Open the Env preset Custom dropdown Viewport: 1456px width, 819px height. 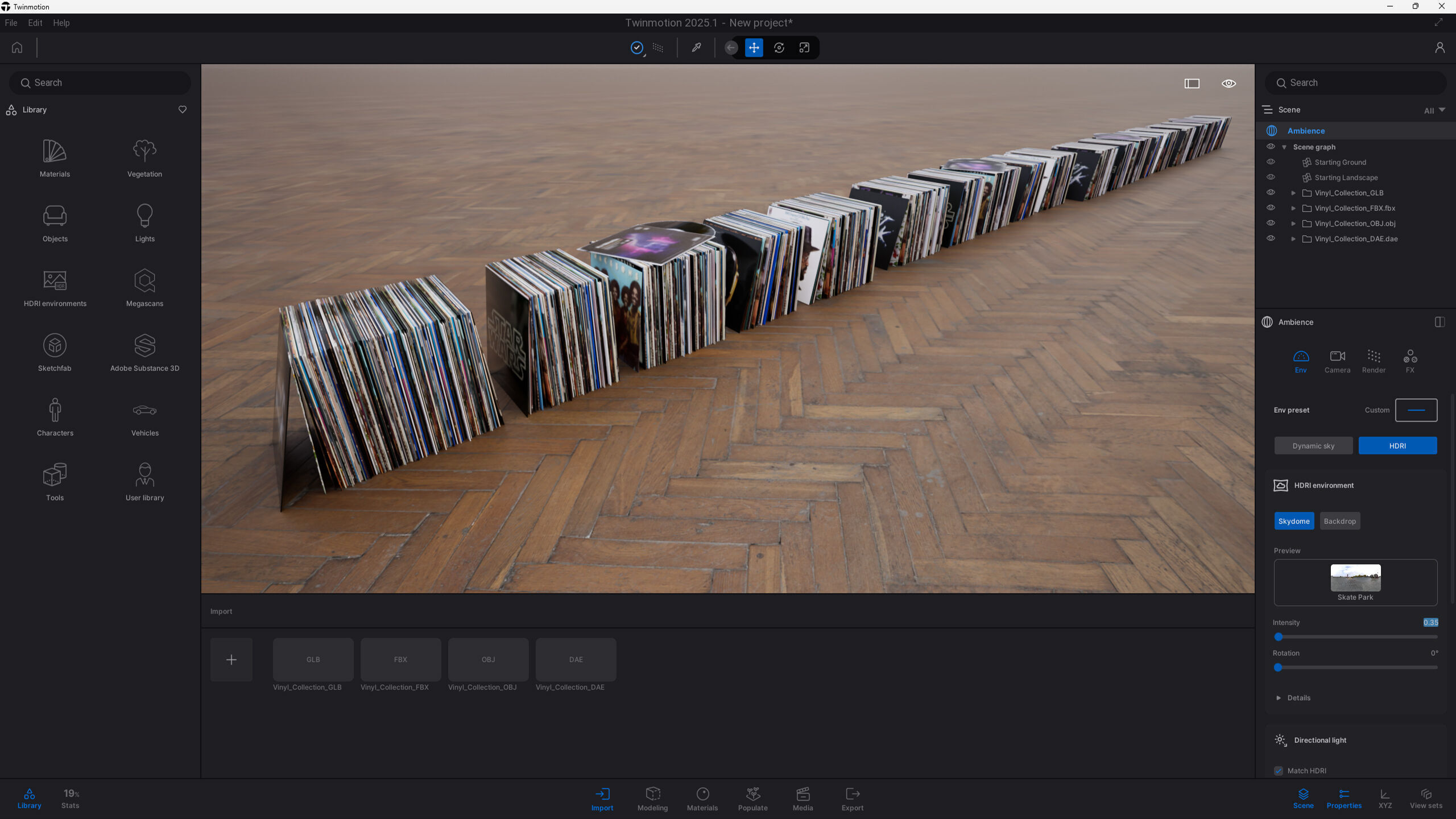click(x=1416, y=410)
